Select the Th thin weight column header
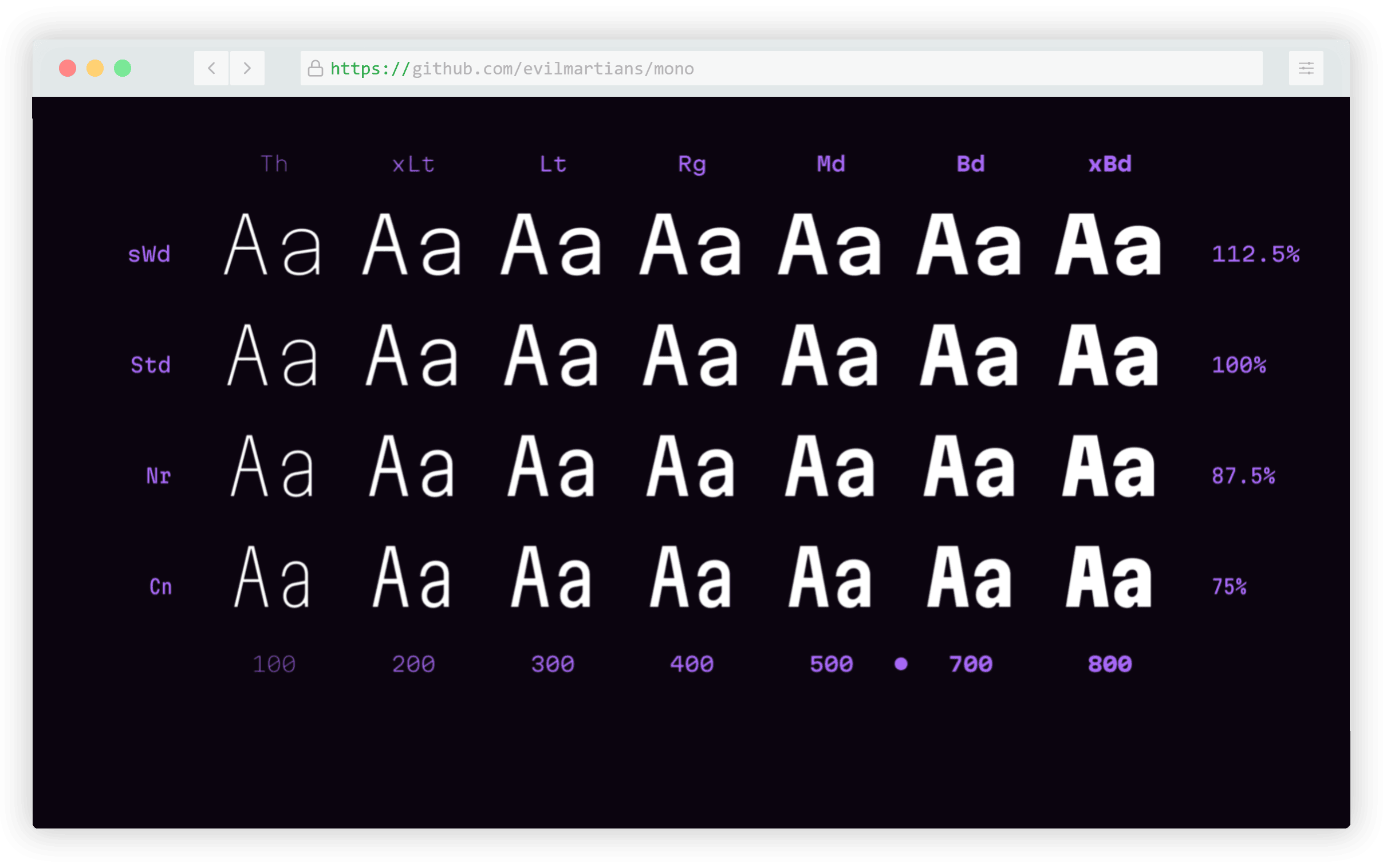This screenshot has height=868, width=1383. (x=274, y=164)
